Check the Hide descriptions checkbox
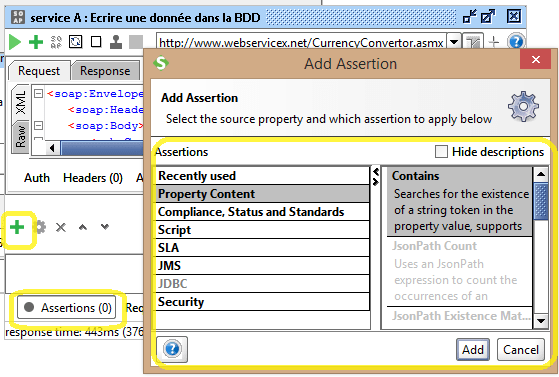Viewport: 559px width, 377px height. tap(441, 152)
